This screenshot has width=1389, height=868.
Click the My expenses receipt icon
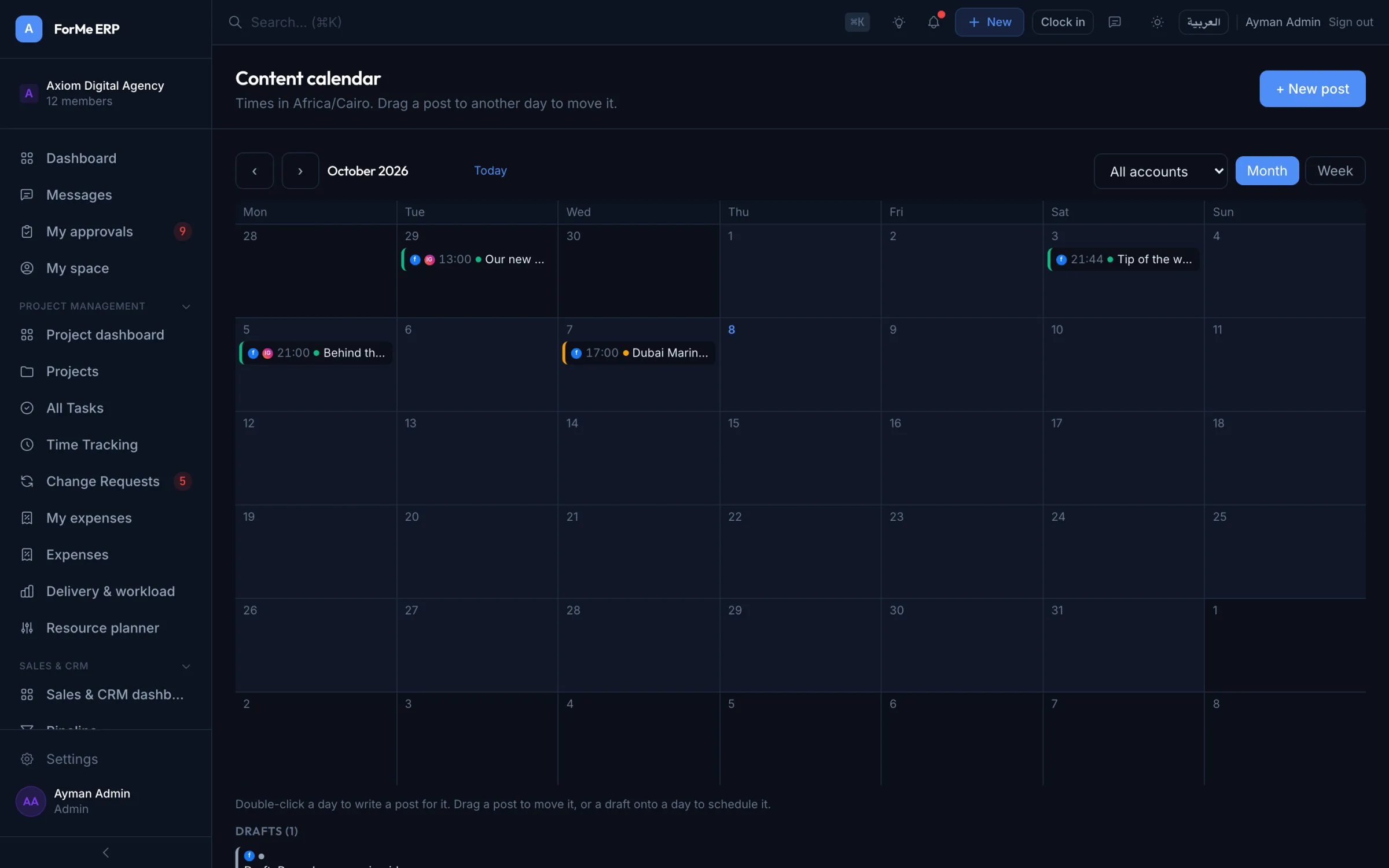27,518
